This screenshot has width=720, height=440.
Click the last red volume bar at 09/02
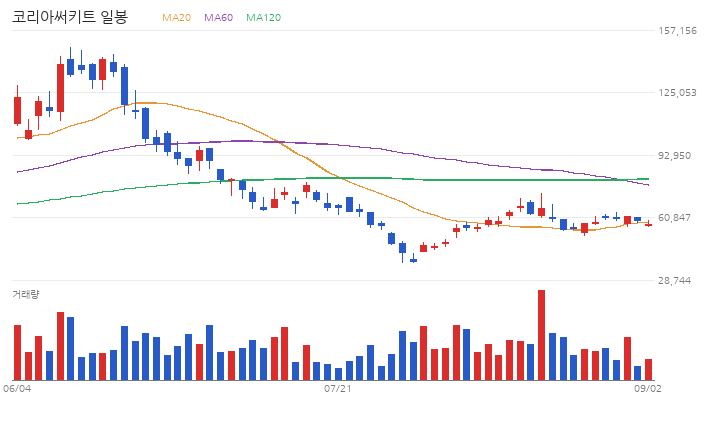[x=648, y=369]
